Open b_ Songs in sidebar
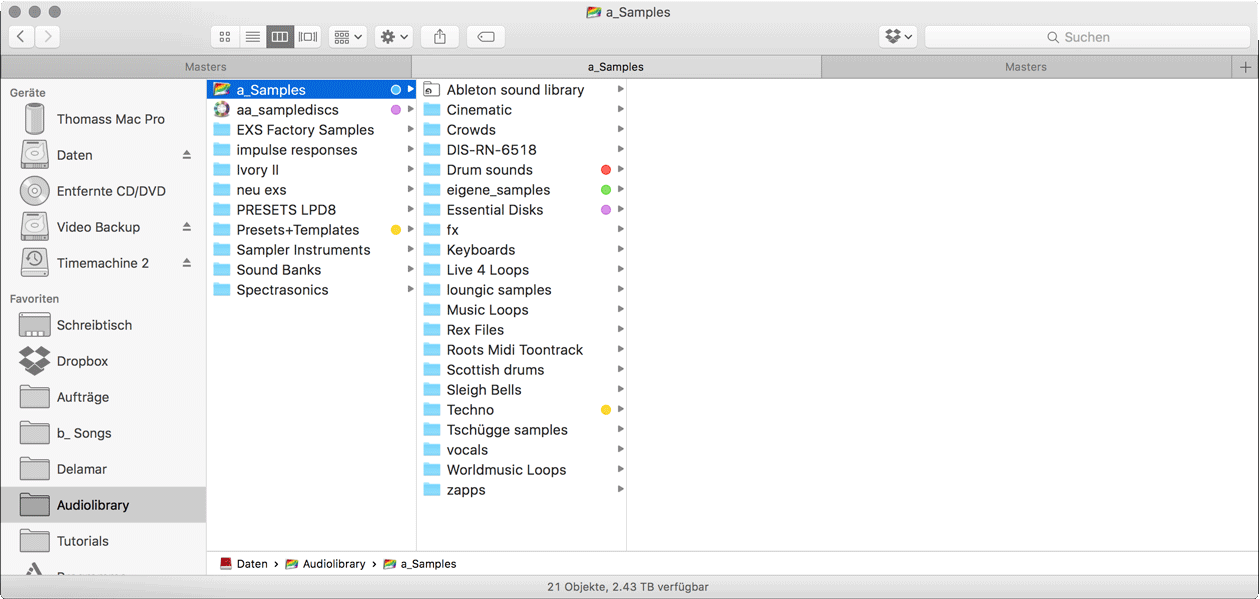 point(103,433)
